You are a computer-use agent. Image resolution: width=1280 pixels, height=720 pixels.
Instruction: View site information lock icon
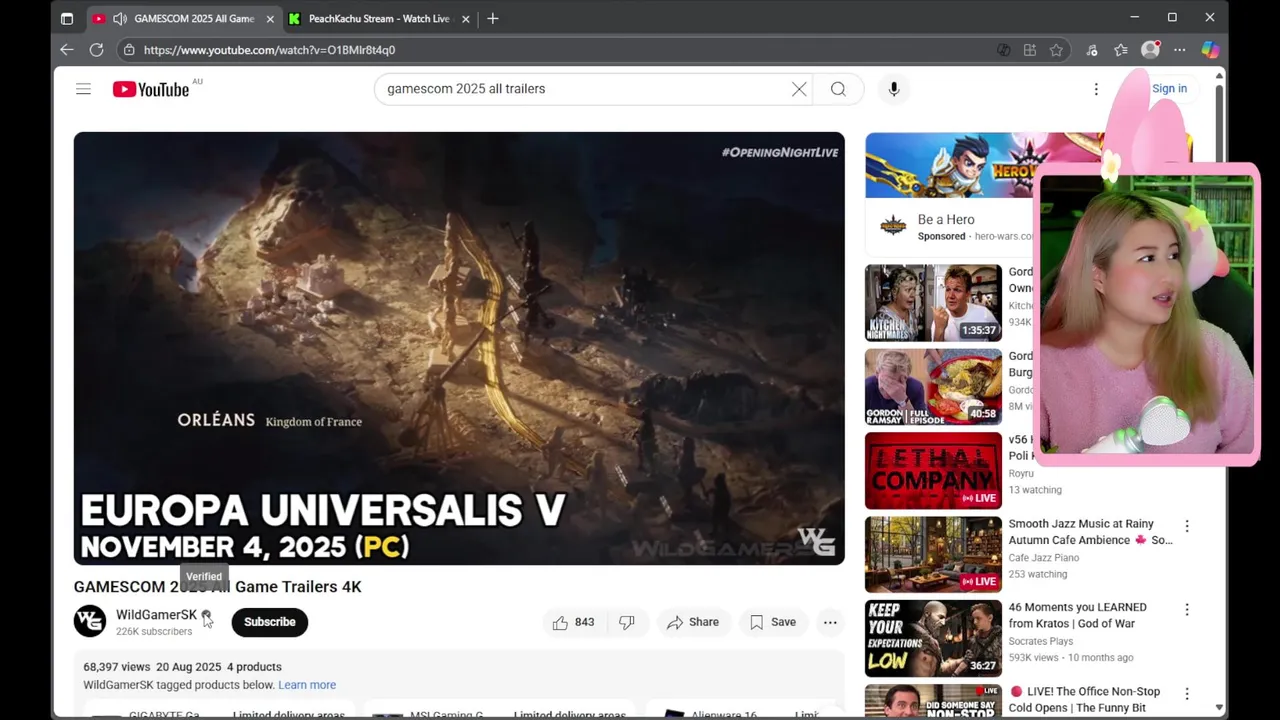pos(129,49)
